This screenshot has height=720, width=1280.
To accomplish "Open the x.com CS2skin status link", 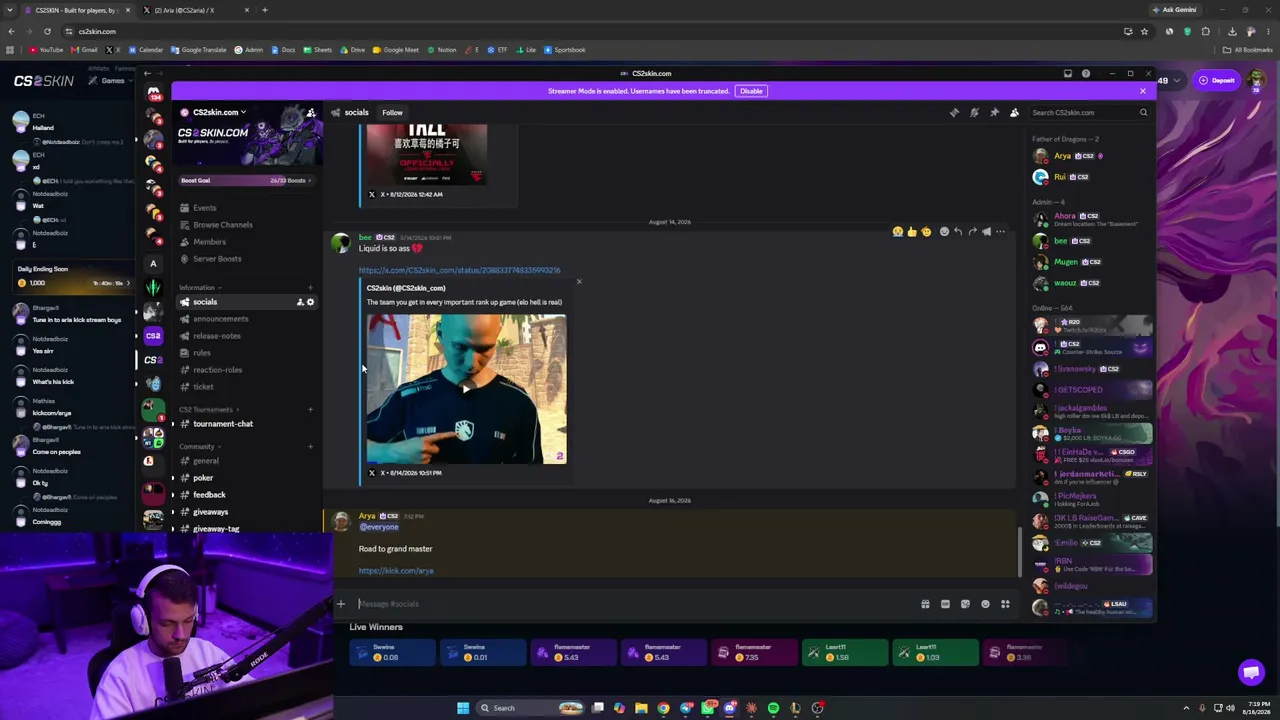I will click(x=460, y=270).
